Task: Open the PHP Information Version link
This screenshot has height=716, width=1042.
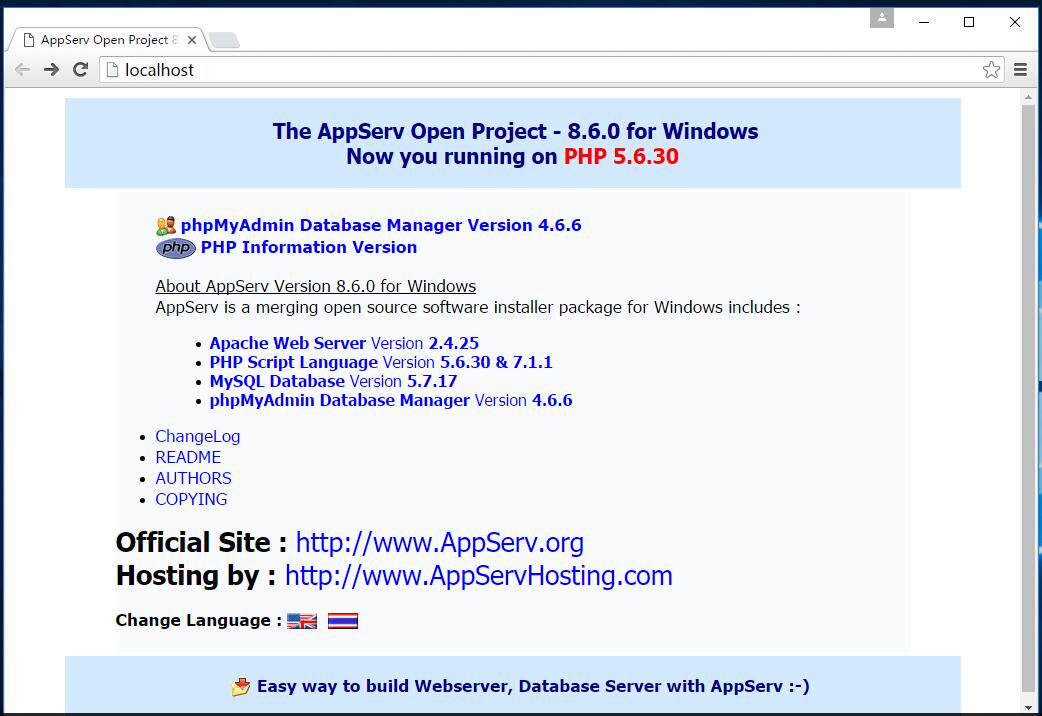Action: (x=309, y=247)
